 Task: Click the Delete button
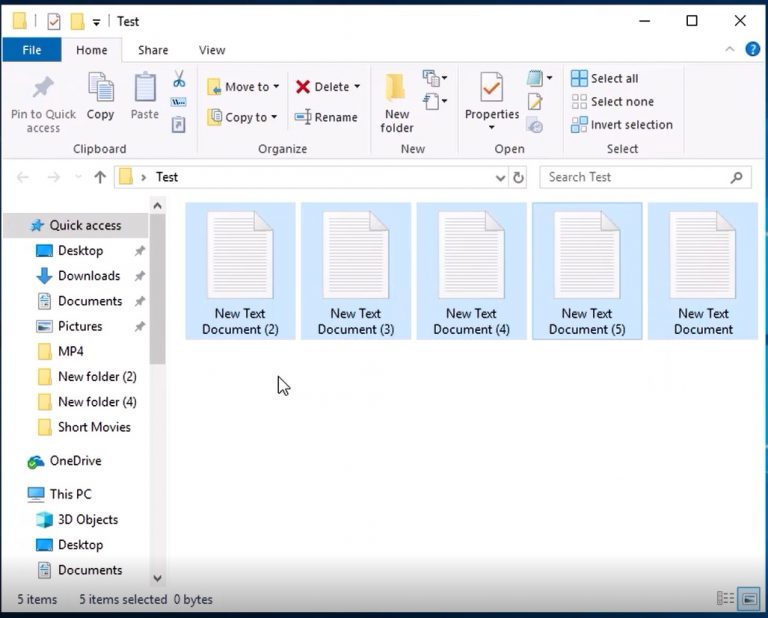pos(323,87)
